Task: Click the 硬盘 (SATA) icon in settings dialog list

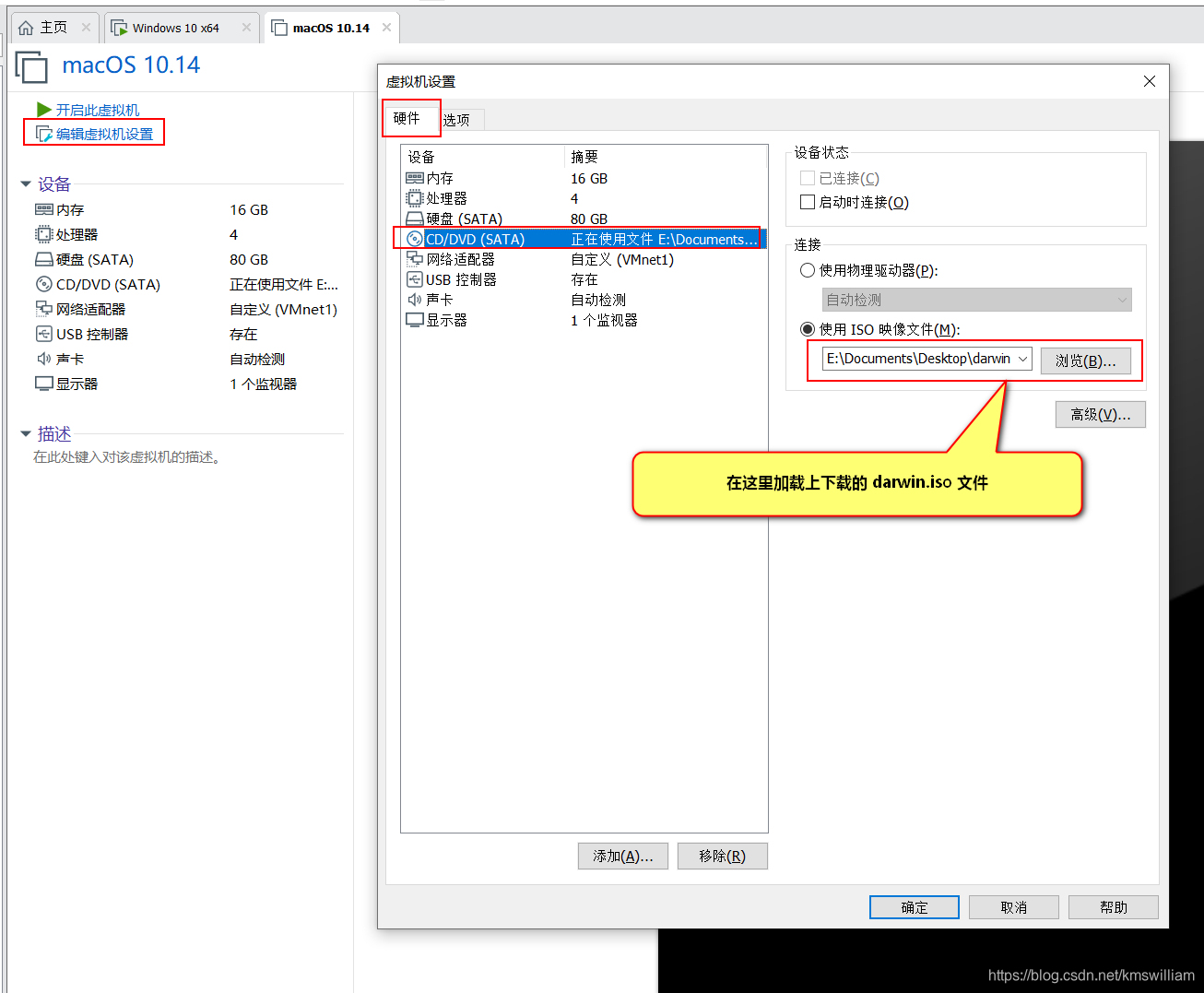Action: 415,219
